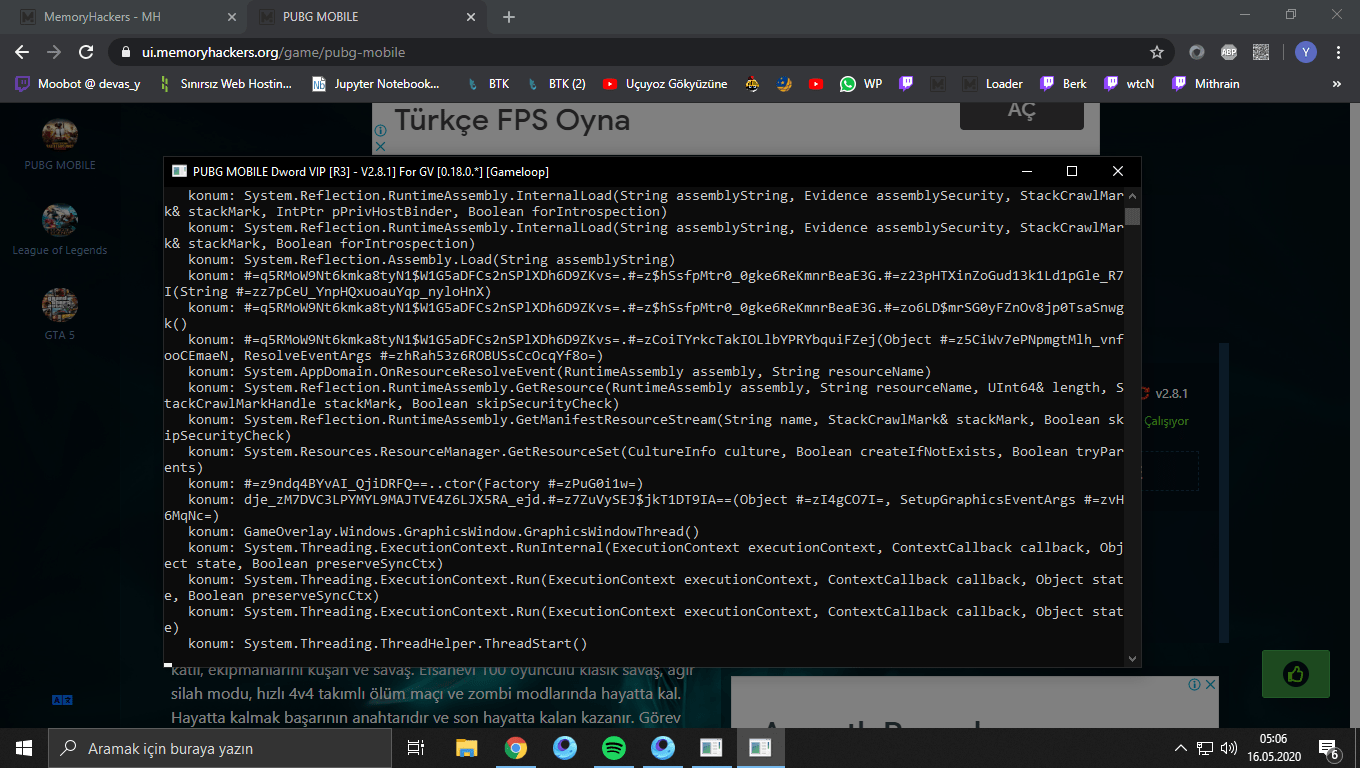Click the Çalışıyor status text
This screenshot has height=768, width=1360.
1166,421
